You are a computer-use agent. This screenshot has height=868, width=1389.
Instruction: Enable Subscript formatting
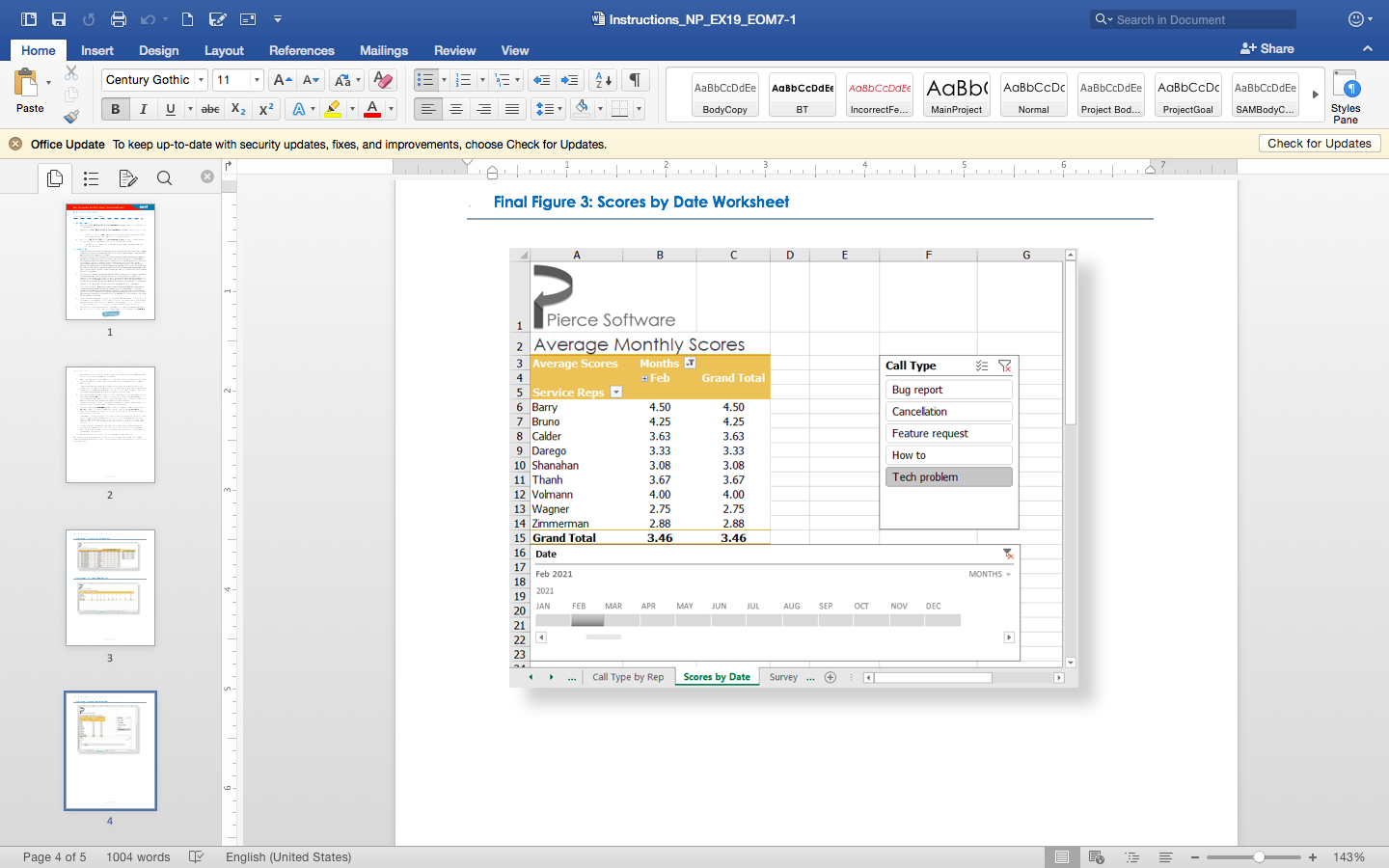pos(237,109)
